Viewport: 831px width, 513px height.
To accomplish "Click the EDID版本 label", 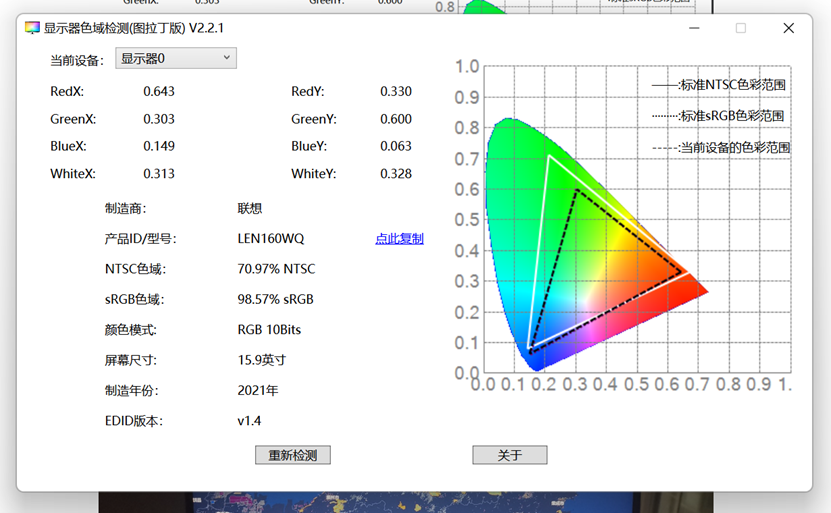I will 134,421.
